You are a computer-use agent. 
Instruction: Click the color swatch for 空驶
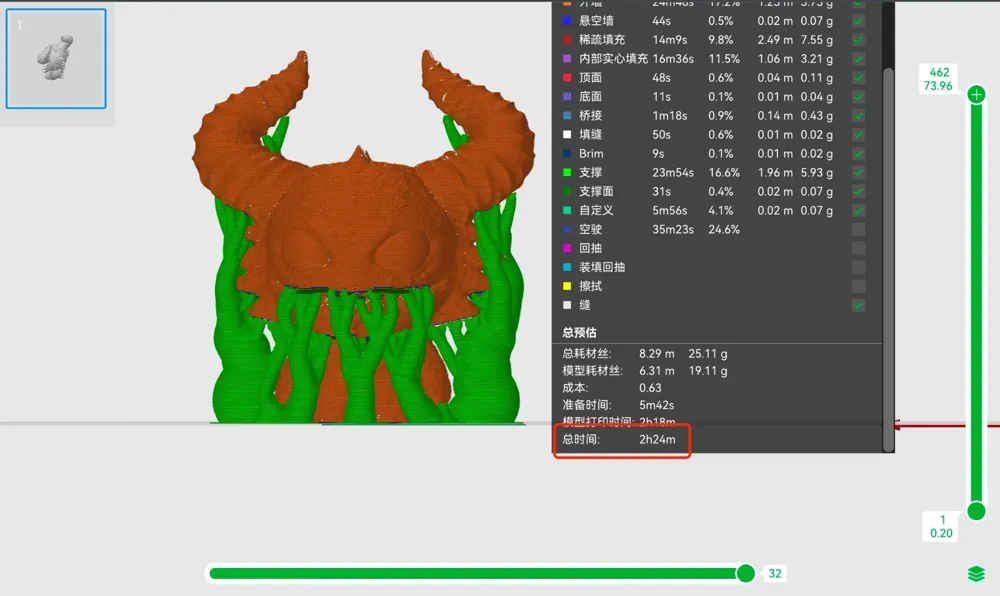coord(567,229)
